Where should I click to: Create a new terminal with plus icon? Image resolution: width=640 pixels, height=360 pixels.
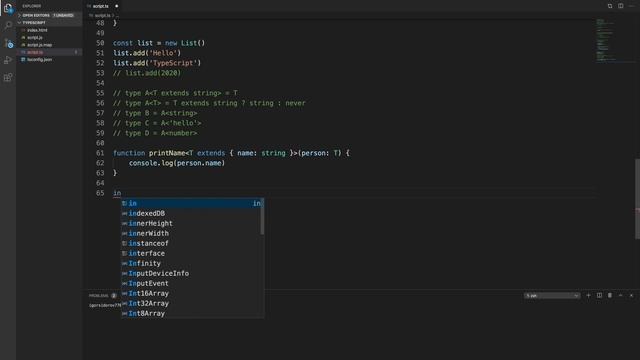[588, 296]
